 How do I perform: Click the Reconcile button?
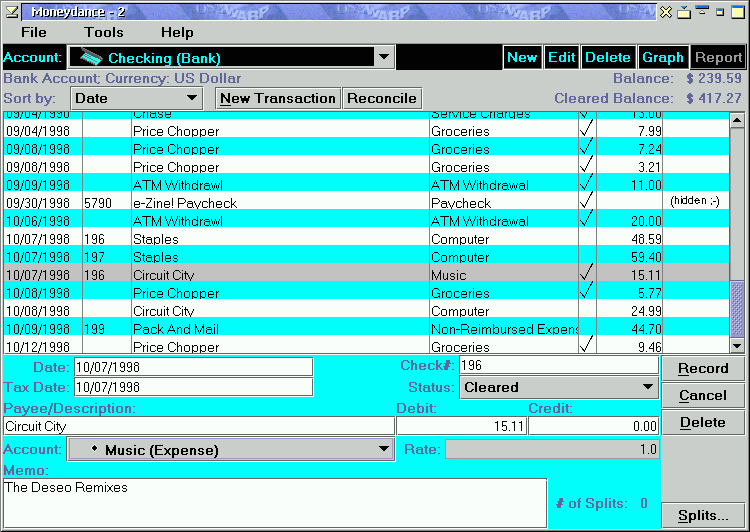[382, 99]
